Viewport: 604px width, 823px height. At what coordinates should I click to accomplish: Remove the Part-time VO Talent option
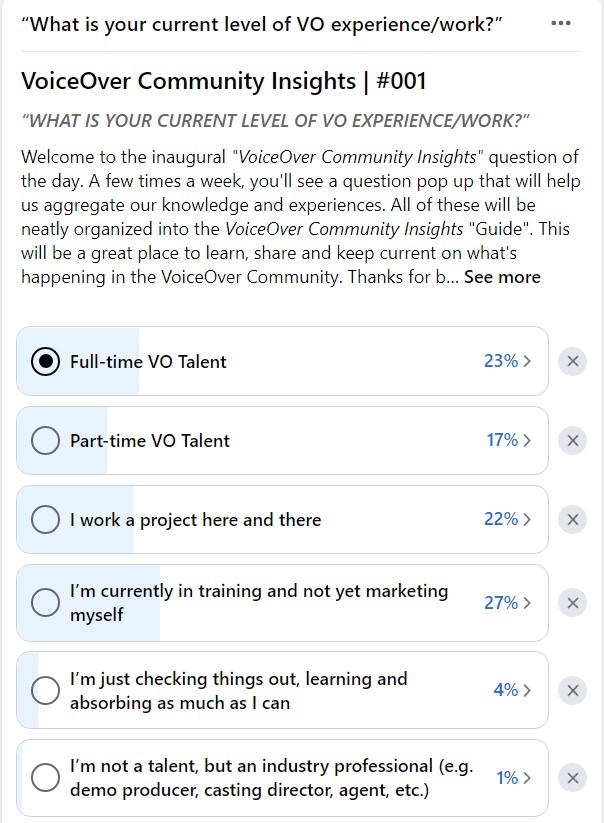click(x=573, y=440)
